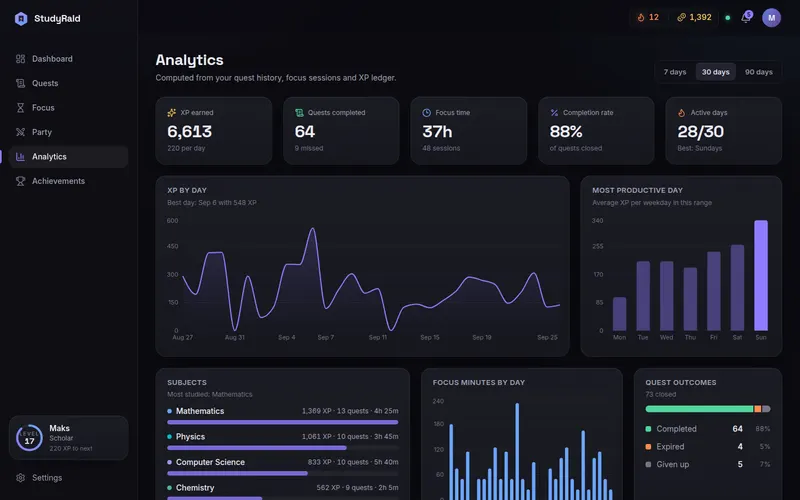Click the XP BY DAY chart title

pyautogui.click(x=187, y=190)
